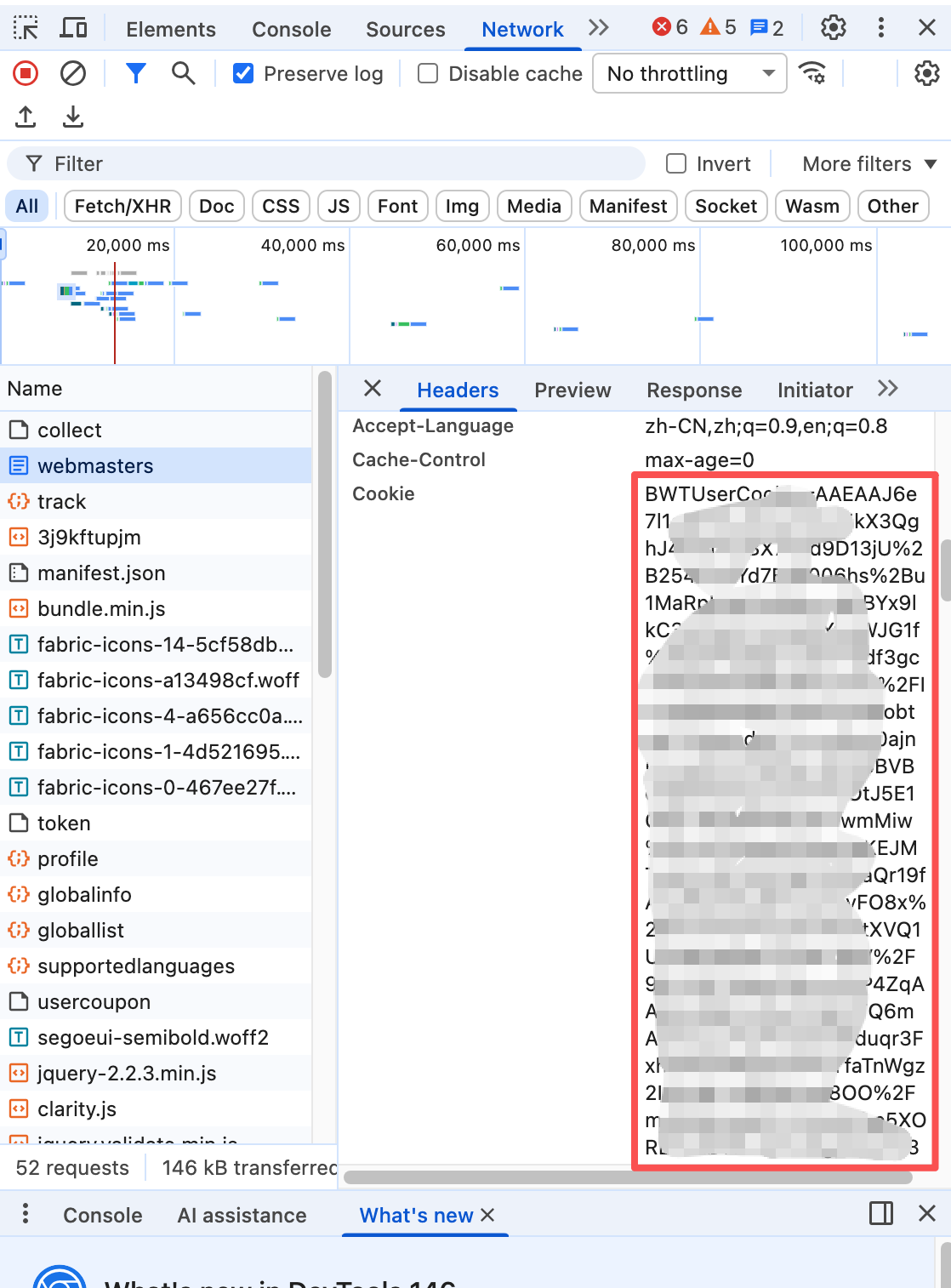This screenshot has width=951, height=1288.
Task: Open the network conditions wifi icon
Action: coord(813,74)
